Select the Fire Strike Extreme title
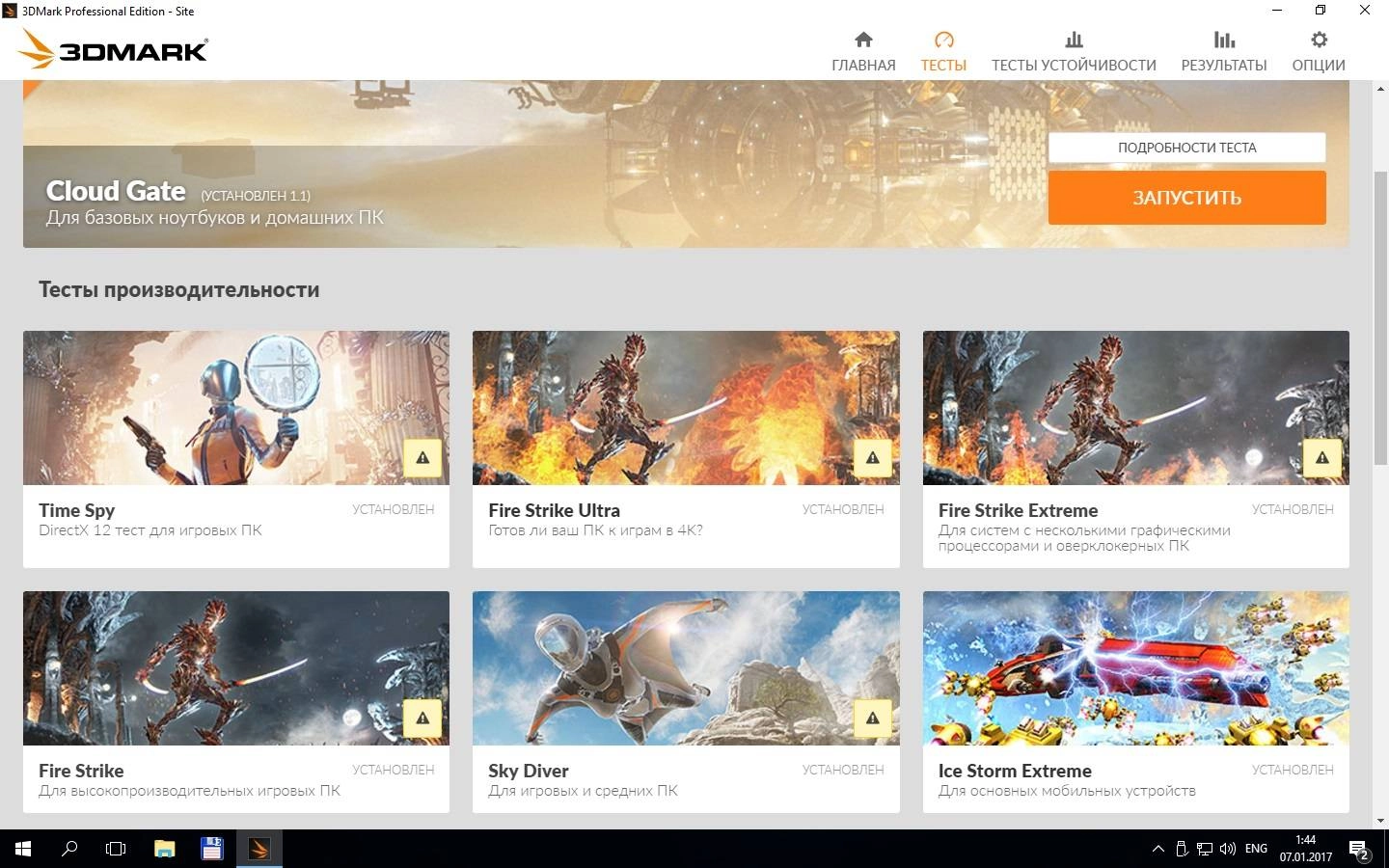Viewport: 1389px width, 868px height. point(1018,510)
